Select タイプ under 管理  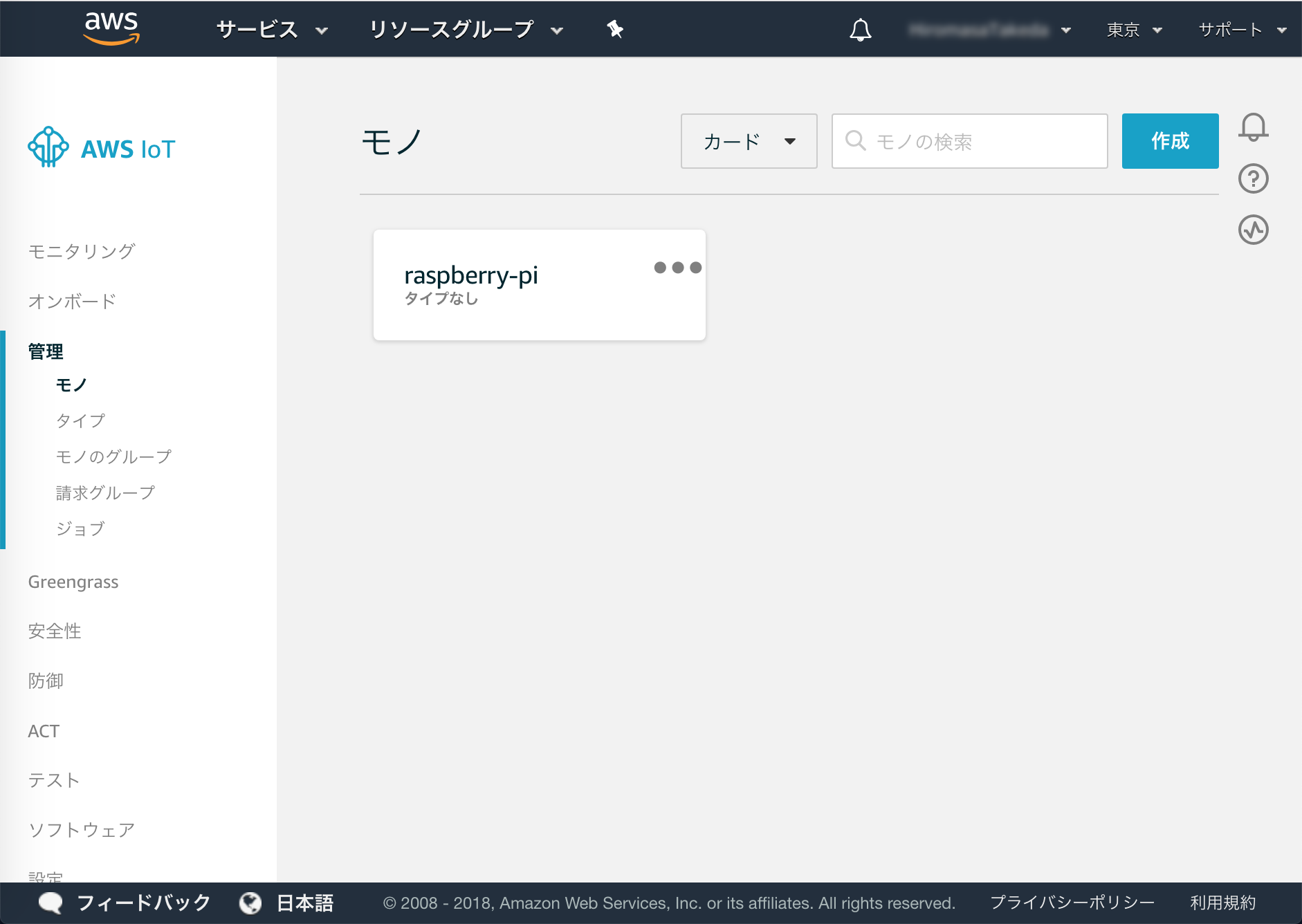pyautogui.click(x=80, y=421)
